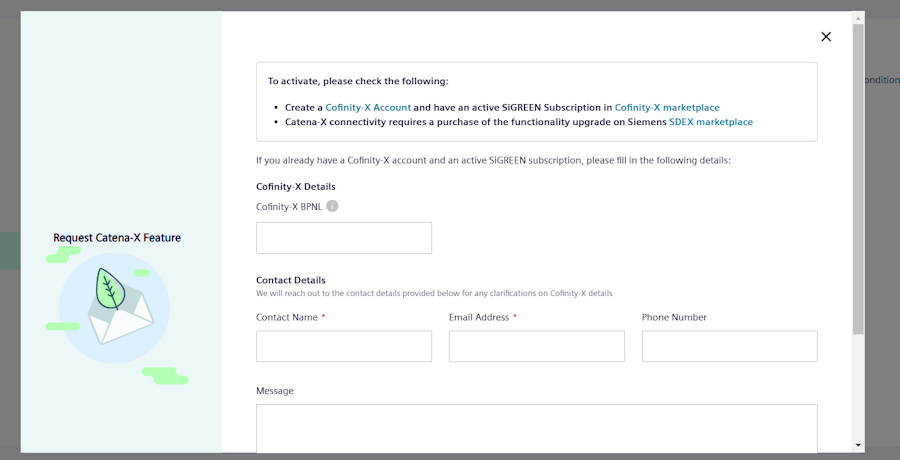900x460 pixels.
Task: Close the Request Catena-X Feature dialog
Action: pos(826,37)
